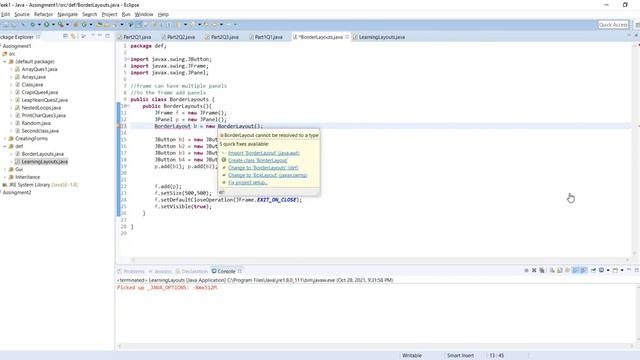This screenshot has height=360, width=640.
Task: Click the Run external tools icon
Action: coord(60,24)
